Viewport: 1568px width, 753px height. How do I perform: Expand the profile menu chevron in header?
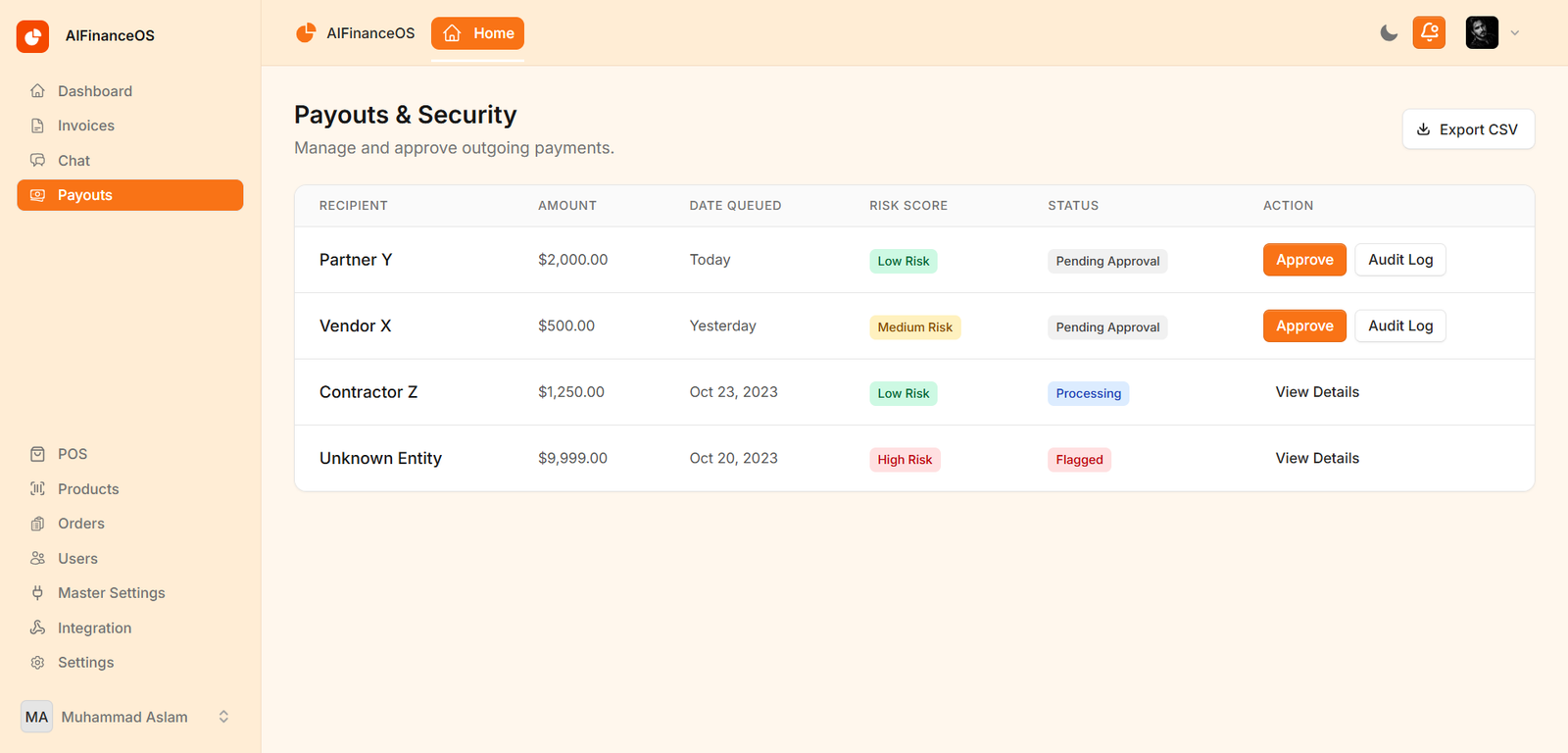tap(1515, 33)
